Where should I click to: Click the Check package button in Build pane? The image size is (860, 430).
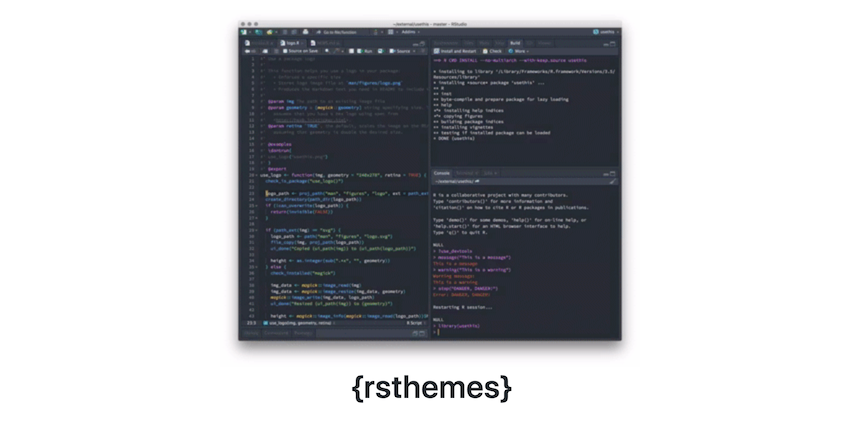click(492, 51)
